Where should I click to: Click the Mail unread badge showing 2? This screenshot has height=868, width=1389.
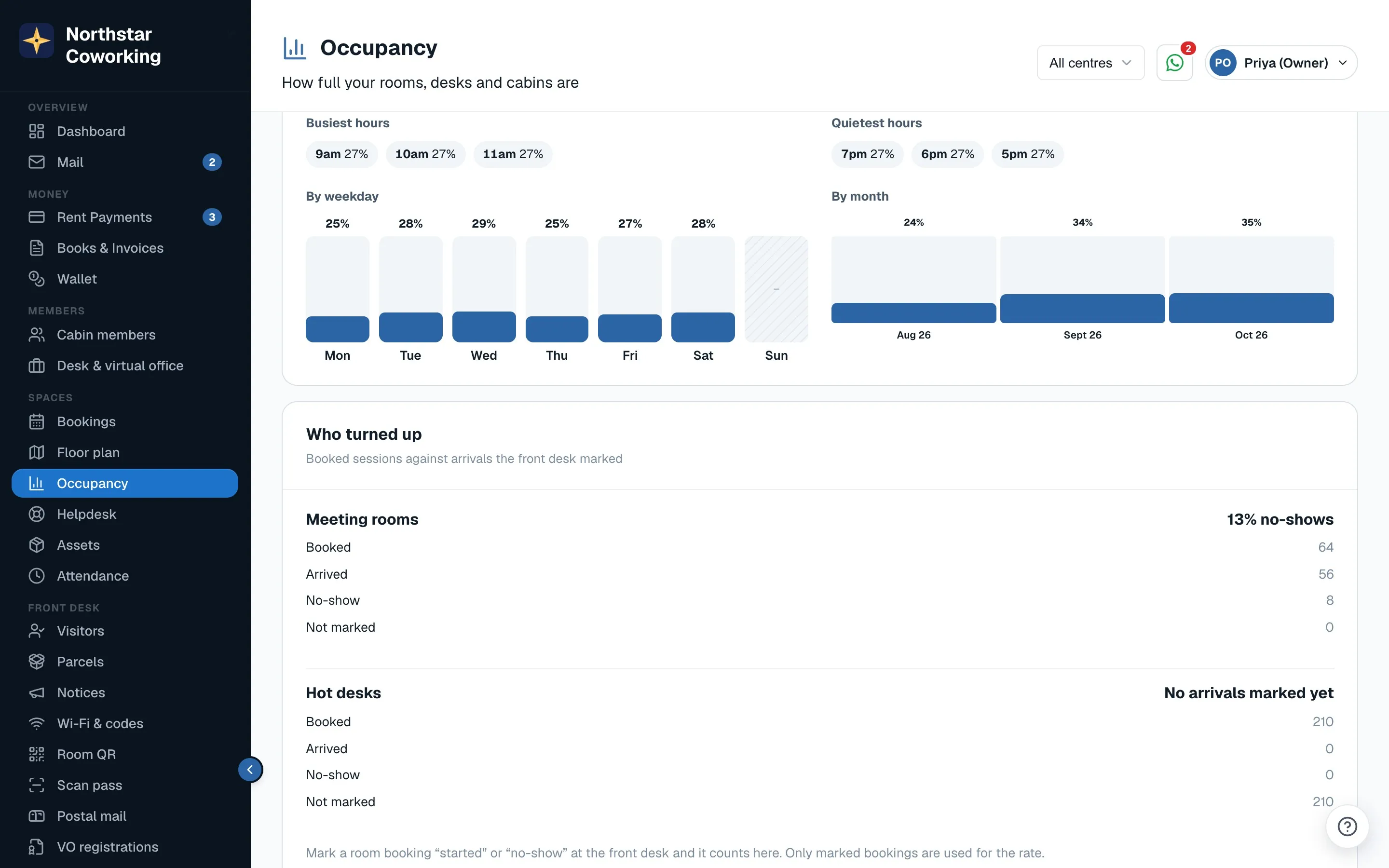tap(212, 163)
